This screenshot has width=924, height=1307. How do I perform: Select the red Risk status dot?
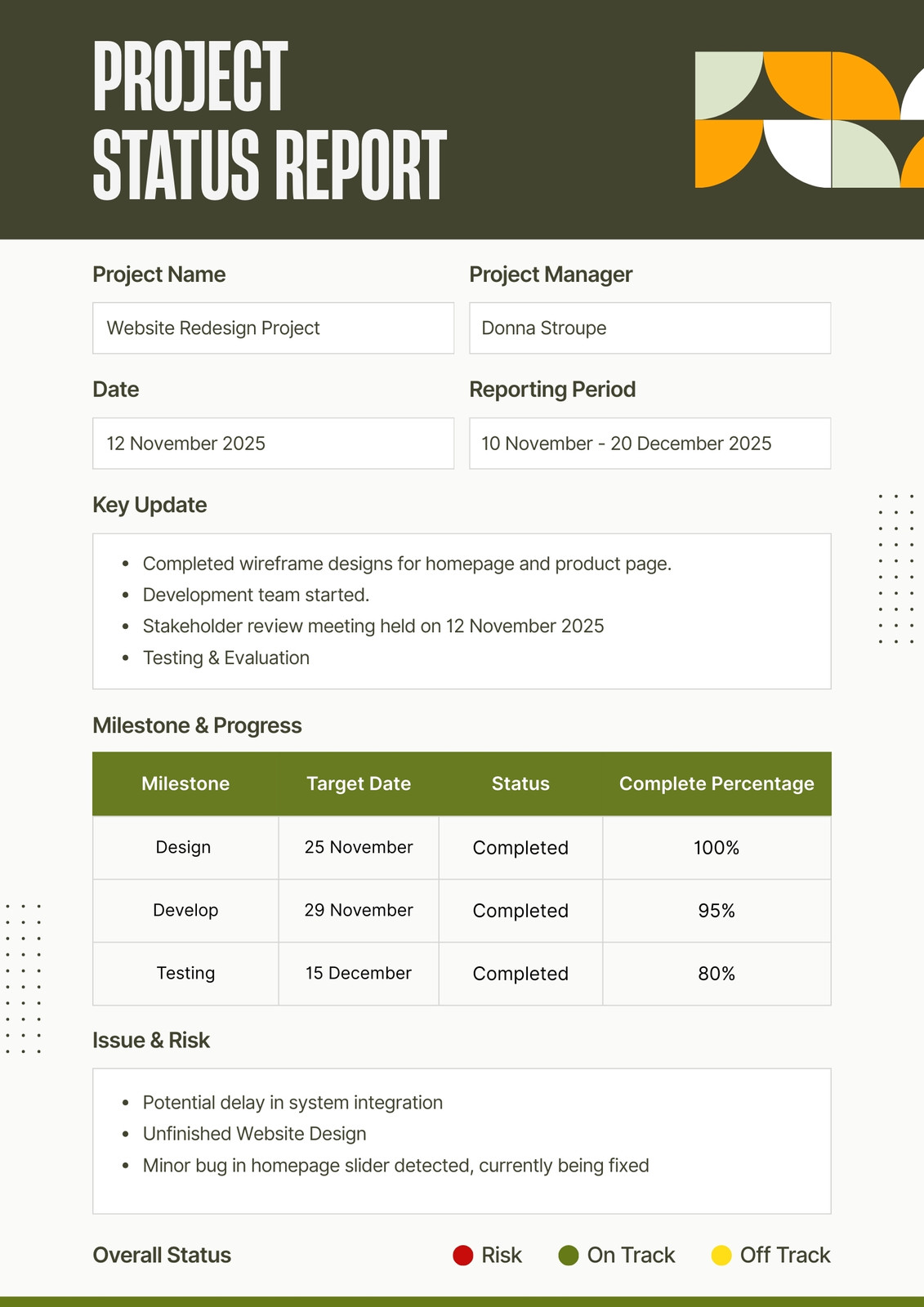coord(463,1256)
